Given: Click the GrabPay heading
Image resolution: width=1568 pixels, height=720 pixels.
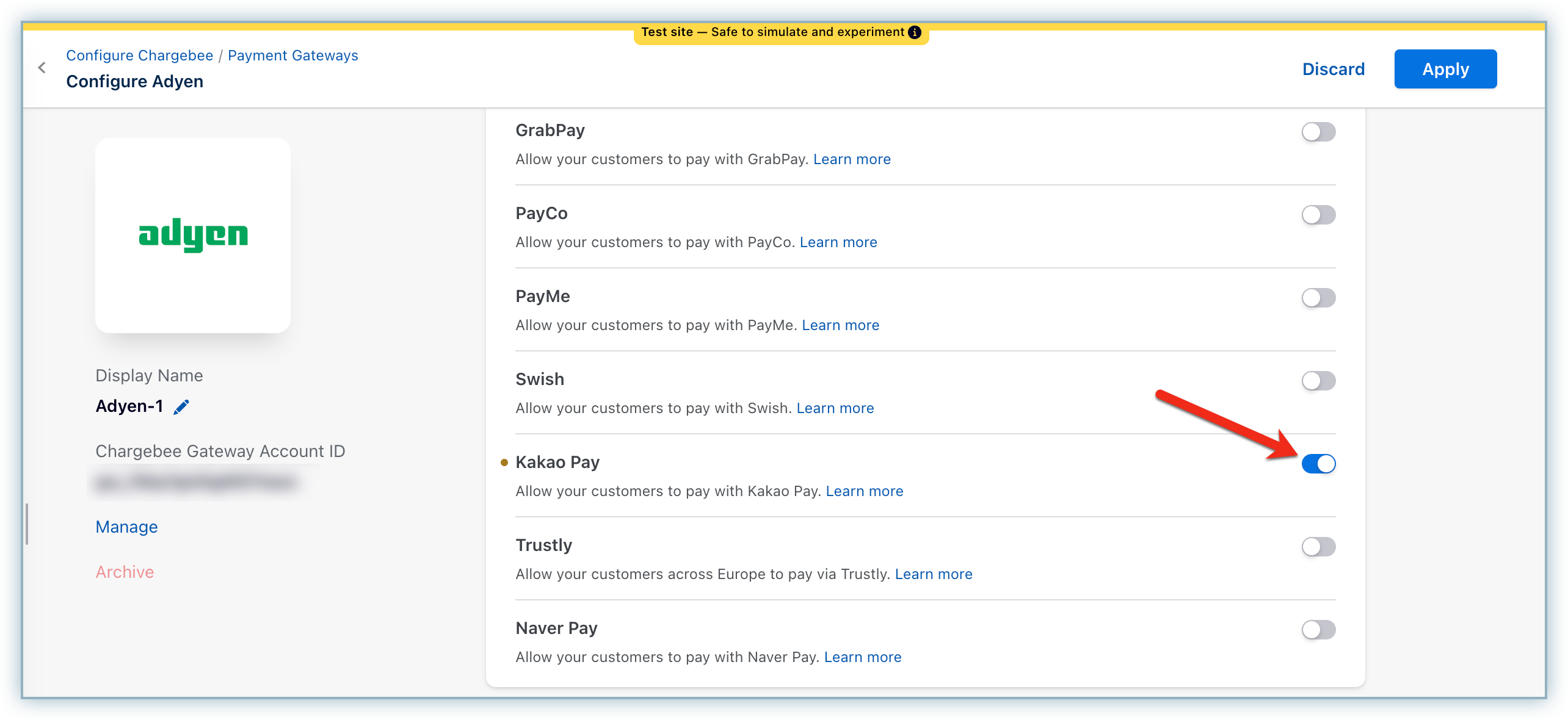Looking at the screenshot, I should [550, 131].
